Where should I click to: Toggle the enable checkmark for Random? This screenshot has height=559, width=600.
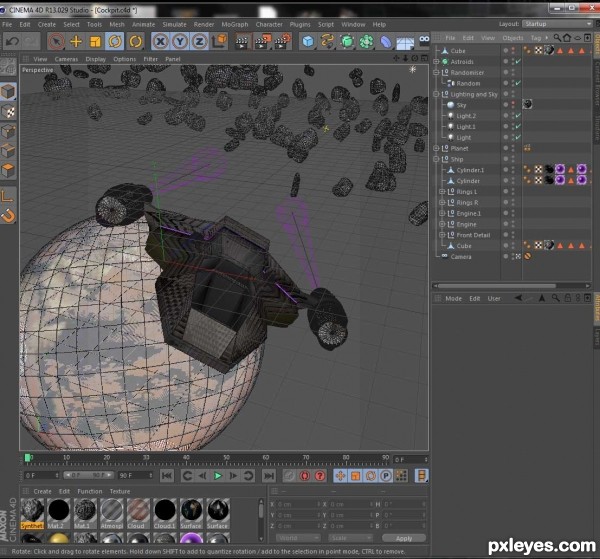[518, 83]
